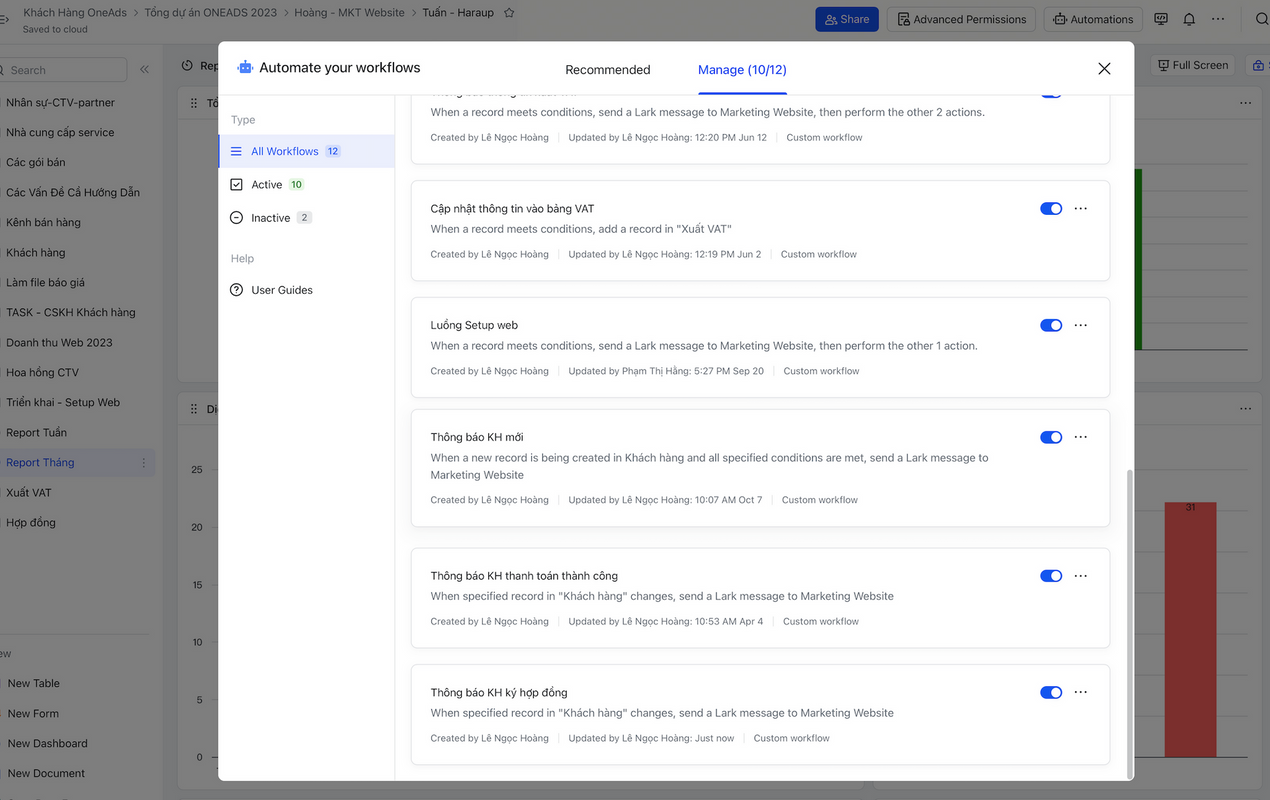Open Các Vấn Đề Cả Hướng Dẫn in sidebar
This screenshot has height=800, width=1270.
click(x=73, y=192)
